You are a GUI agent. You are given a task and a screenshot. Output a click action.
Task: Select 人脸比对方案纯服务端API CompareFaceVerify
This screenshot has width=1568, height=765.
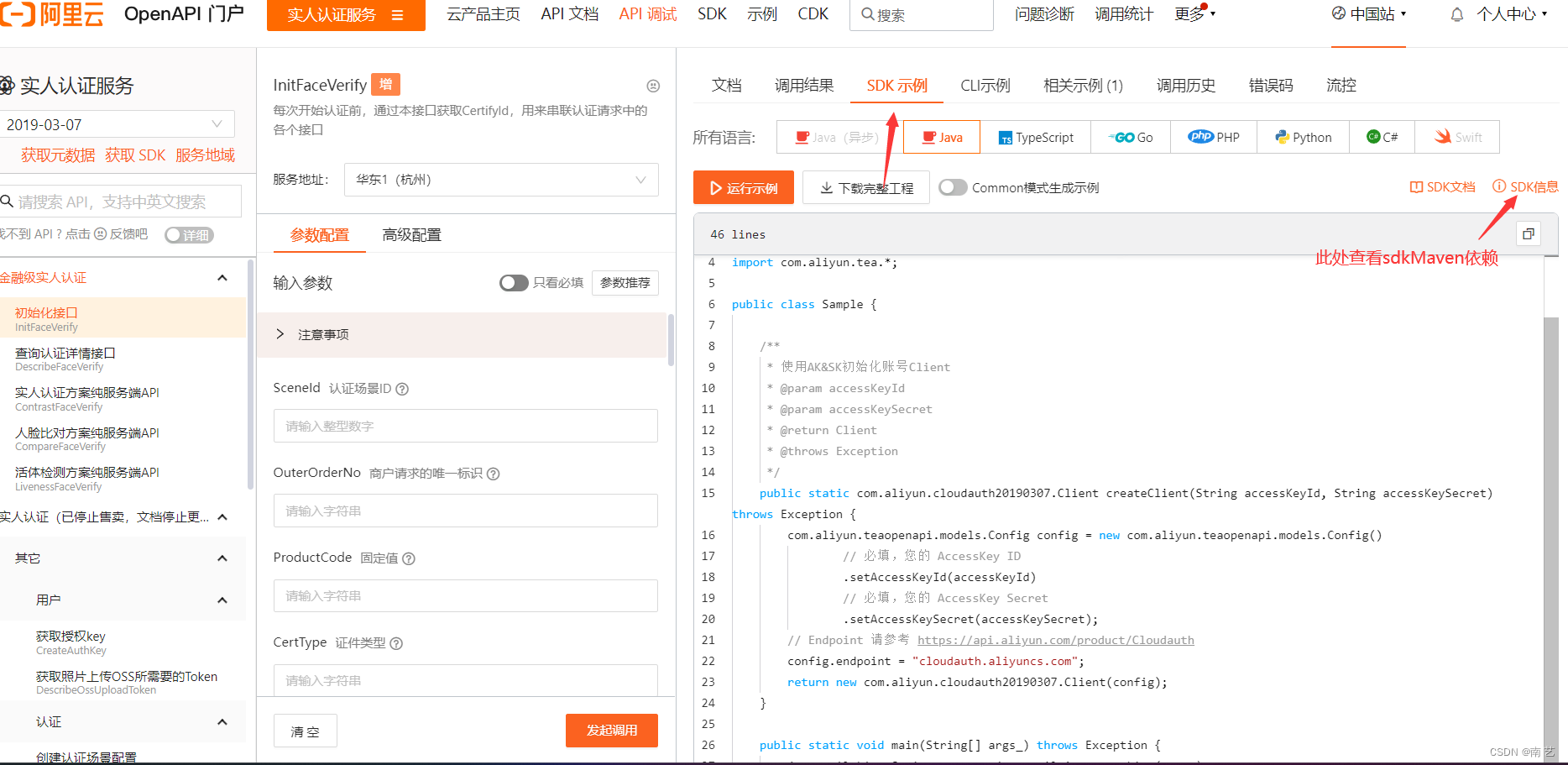click(123, 439)
